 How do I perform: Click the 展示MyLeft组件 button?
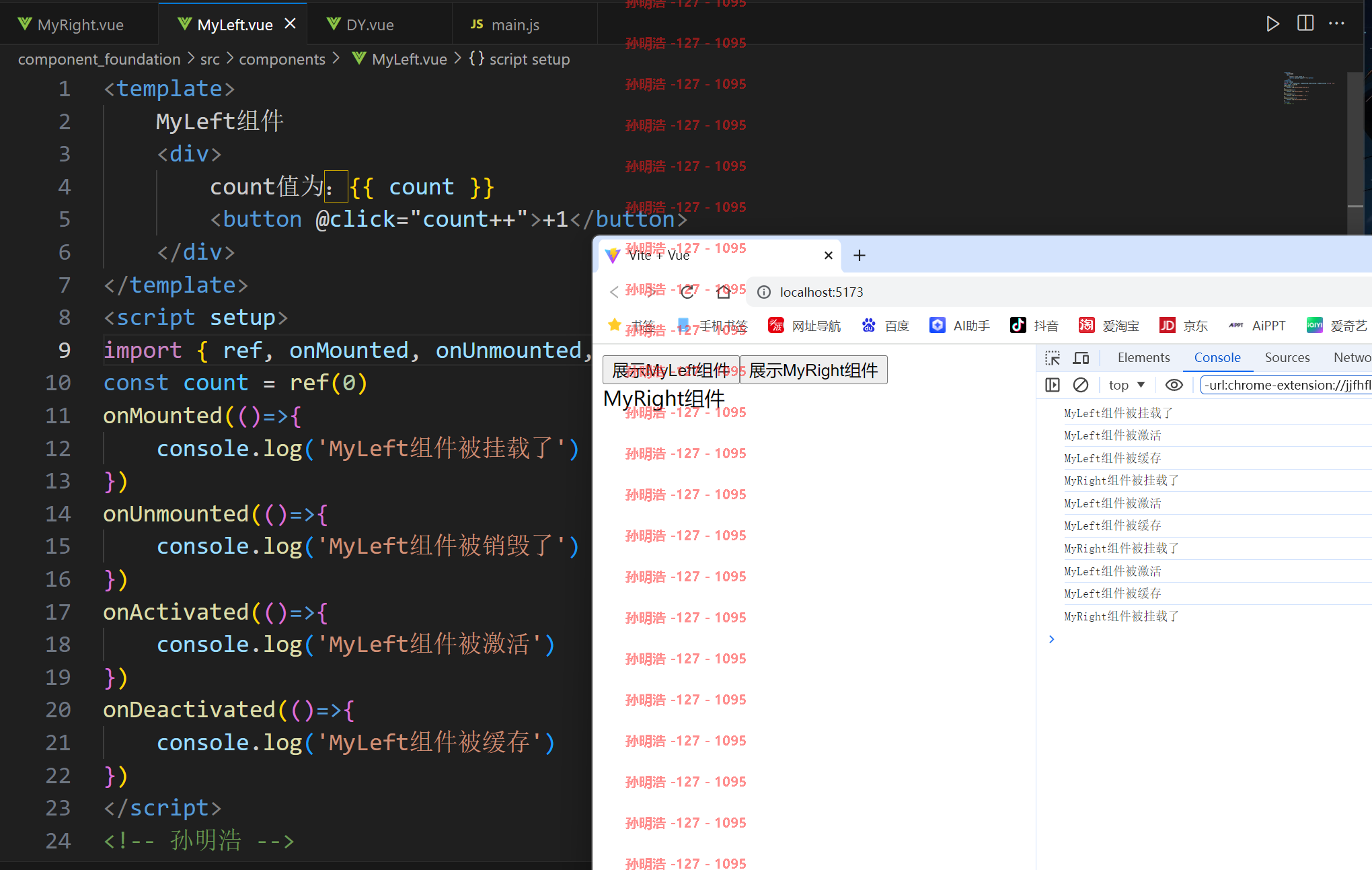(671, 370)
